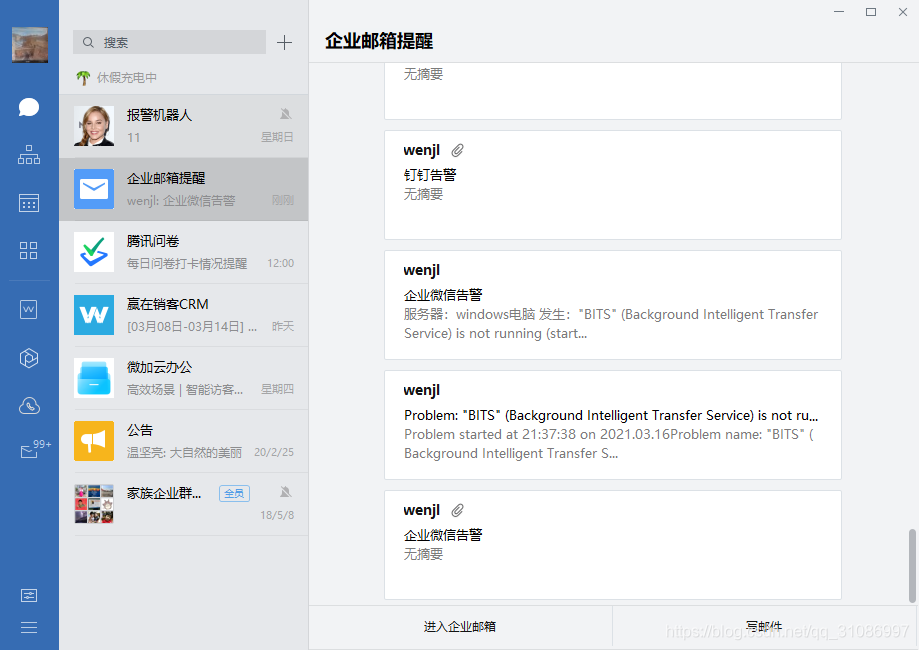Open the 报警机器人 conversation
This screenshot has width=919, height=650.
(x=183, y=126)
